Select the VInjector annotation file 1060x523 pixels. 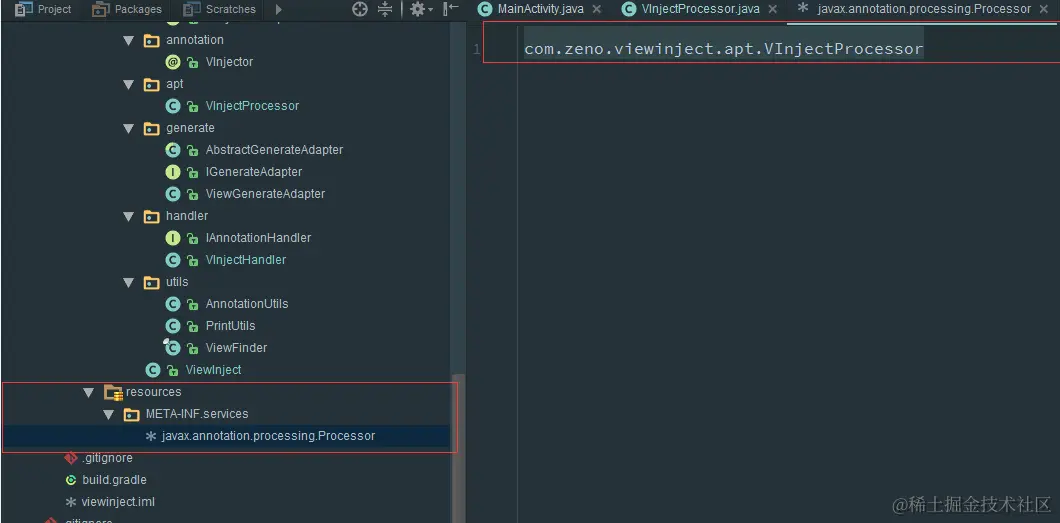tap(229, 62)
